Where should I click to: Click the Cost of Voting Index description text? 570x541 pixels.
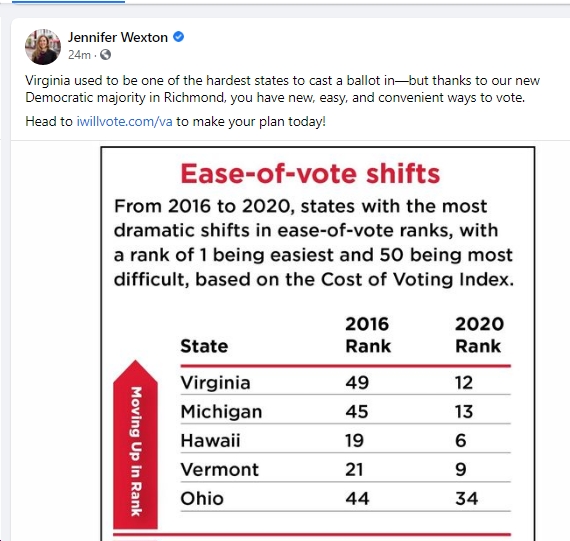[x=313, y=243]
